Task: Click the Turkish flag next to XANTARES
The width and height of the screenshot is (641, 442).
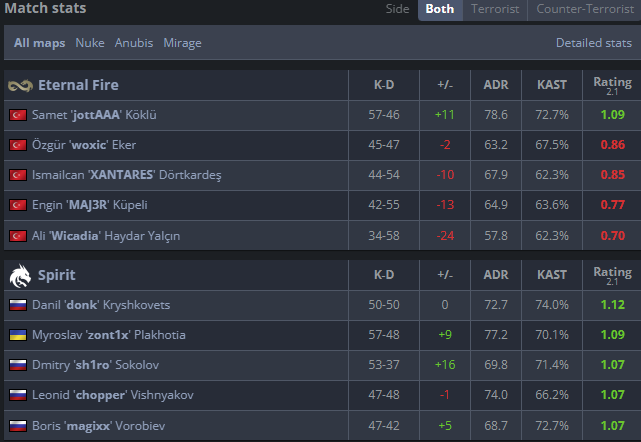Action: [18, 175]
